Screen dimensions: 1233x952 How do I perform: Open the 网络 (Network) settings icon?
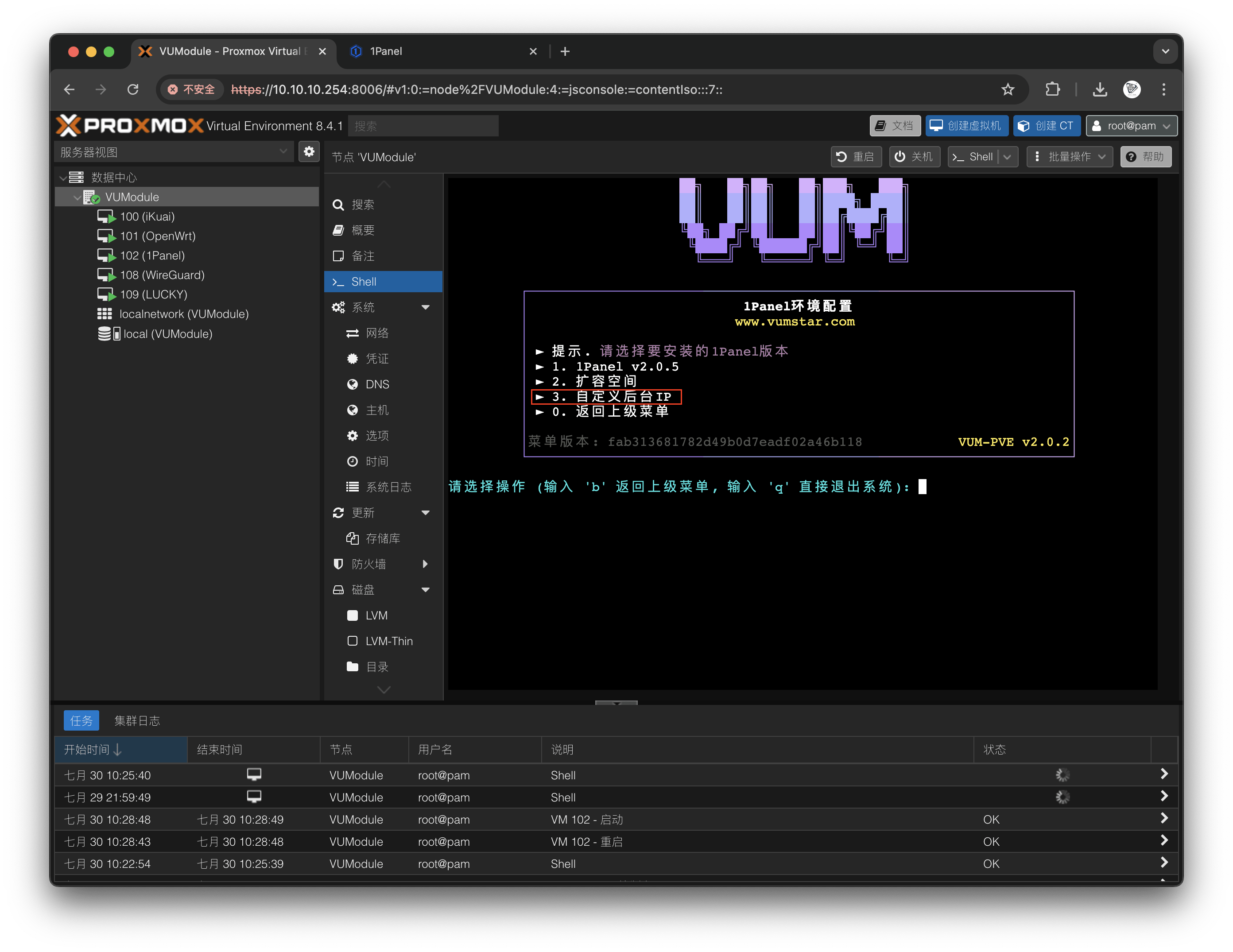click(353, 333)
